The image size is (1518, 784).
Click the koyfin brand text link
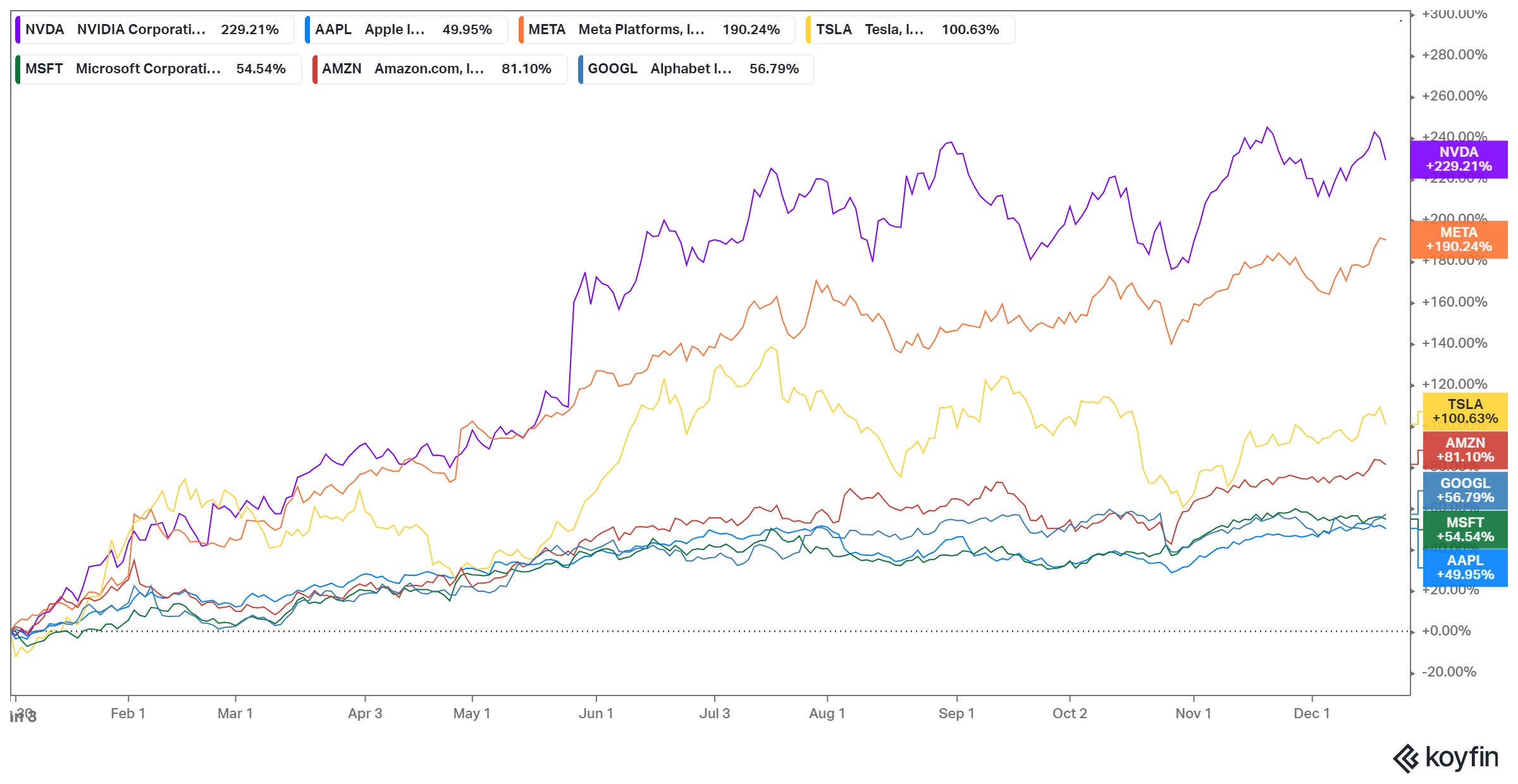click(x=1461, y=757)
